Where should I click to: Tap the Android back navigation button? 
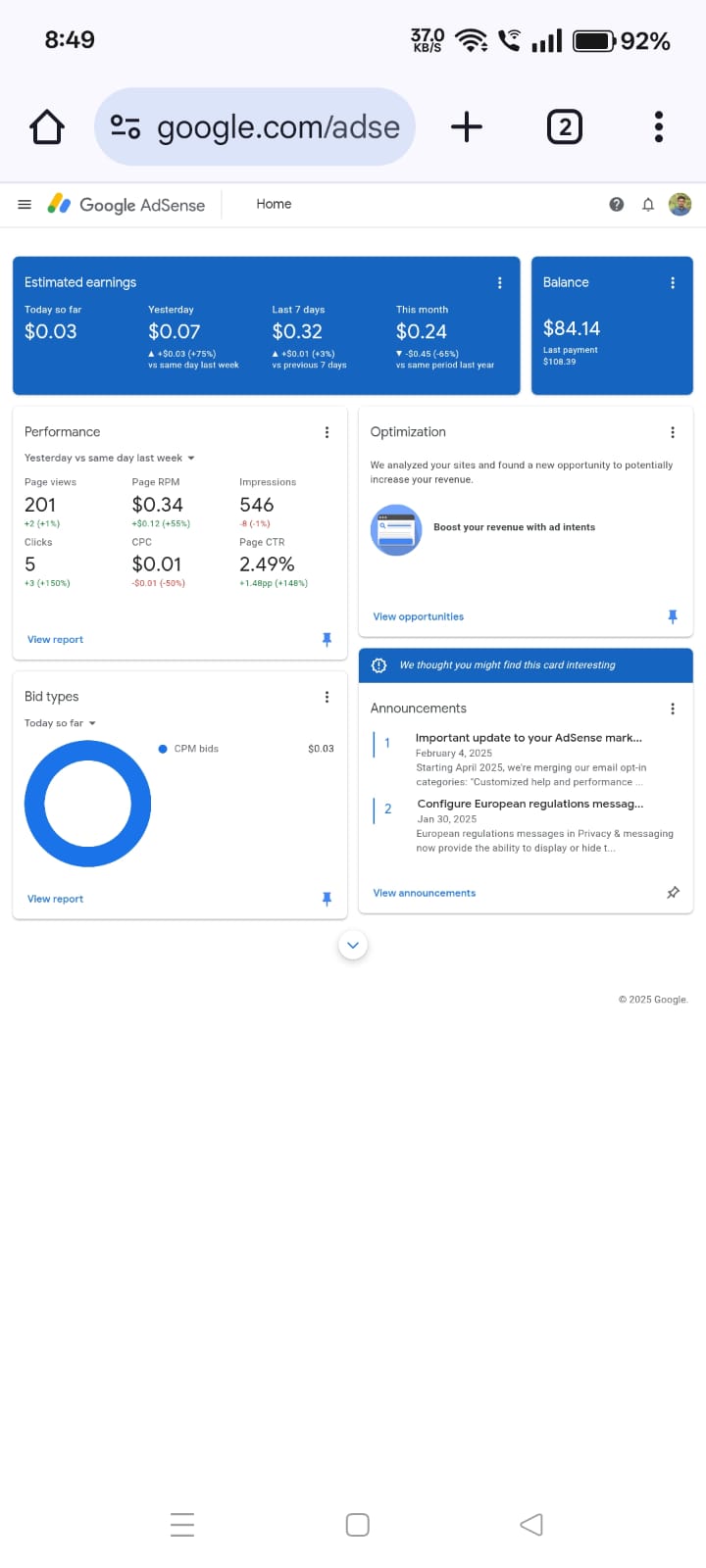click(531, 1524)
